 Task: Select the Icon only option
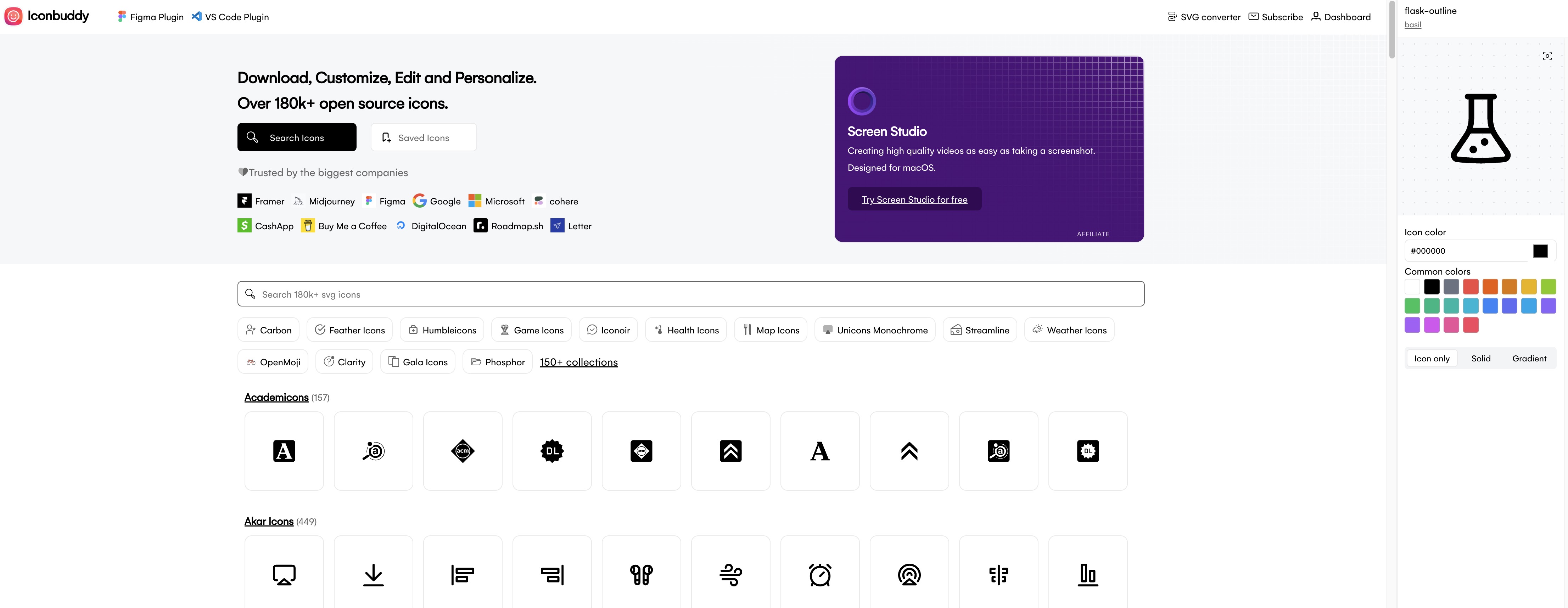click(1432, 359)
